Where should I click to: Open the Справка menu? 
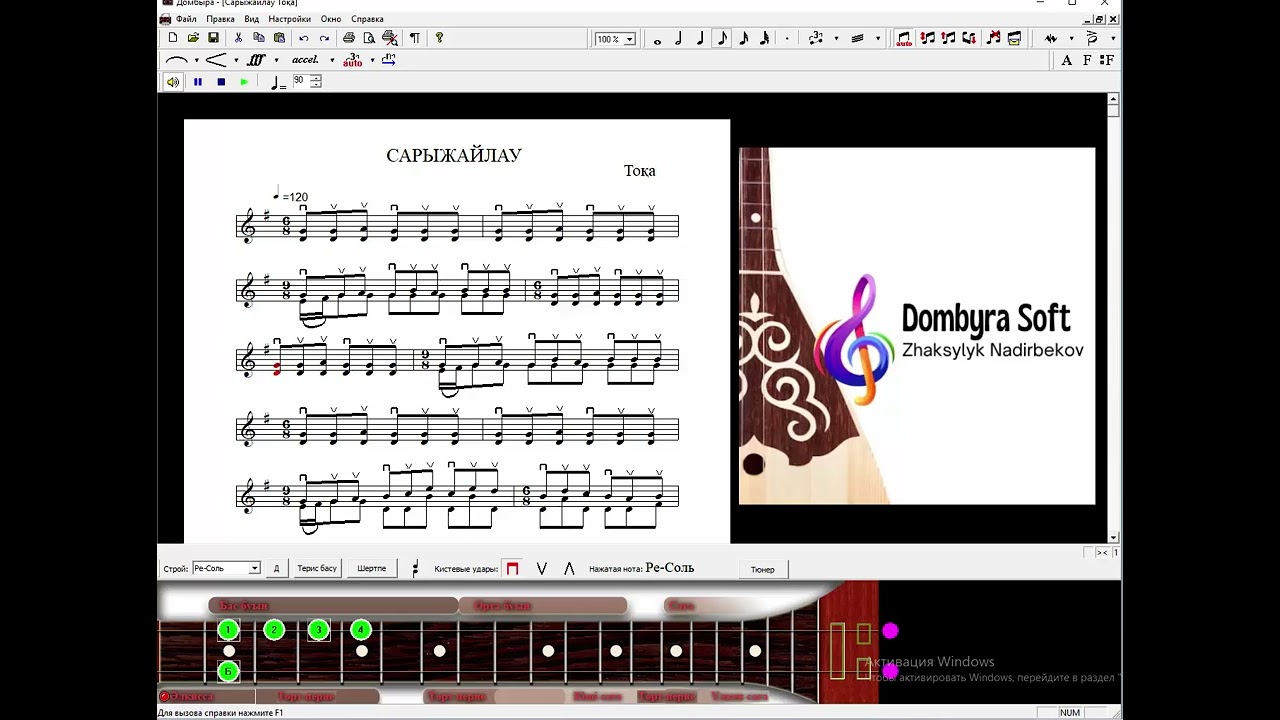367,19
